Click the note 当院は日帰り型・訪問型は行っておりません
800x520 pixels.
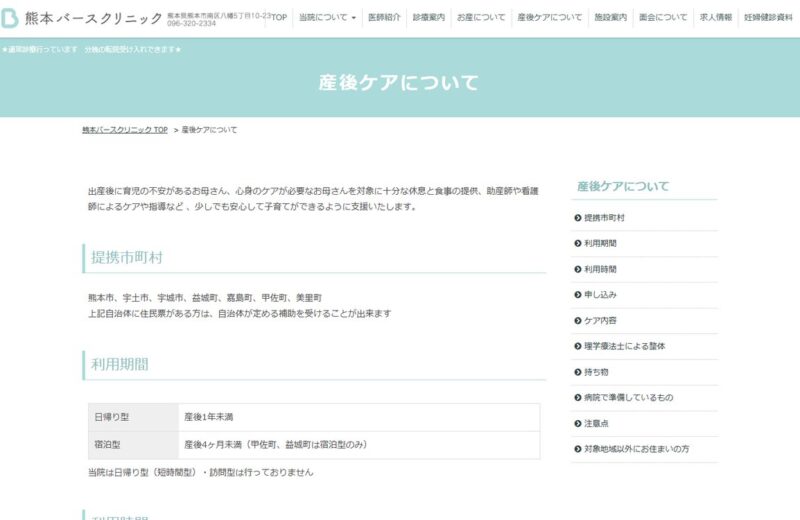coord(201,473)
